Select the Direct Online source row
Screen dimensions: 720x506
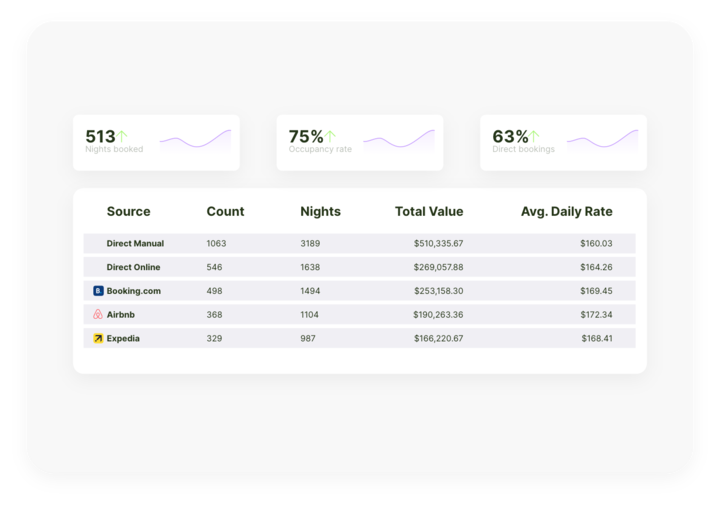[133, 267]
